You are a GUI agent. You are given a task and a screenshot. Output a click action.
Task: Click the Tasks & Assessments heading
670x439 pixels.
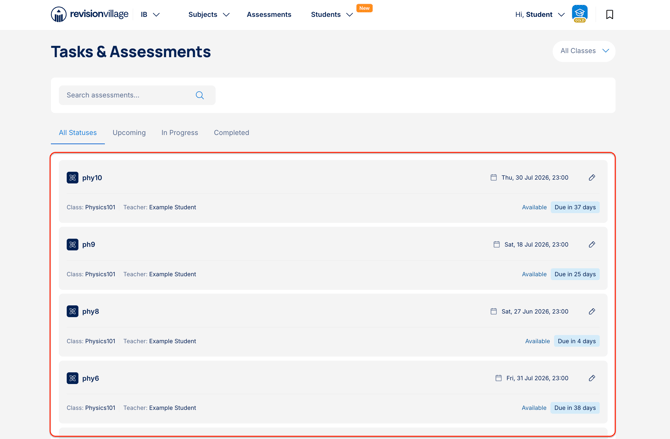(131, 52)
